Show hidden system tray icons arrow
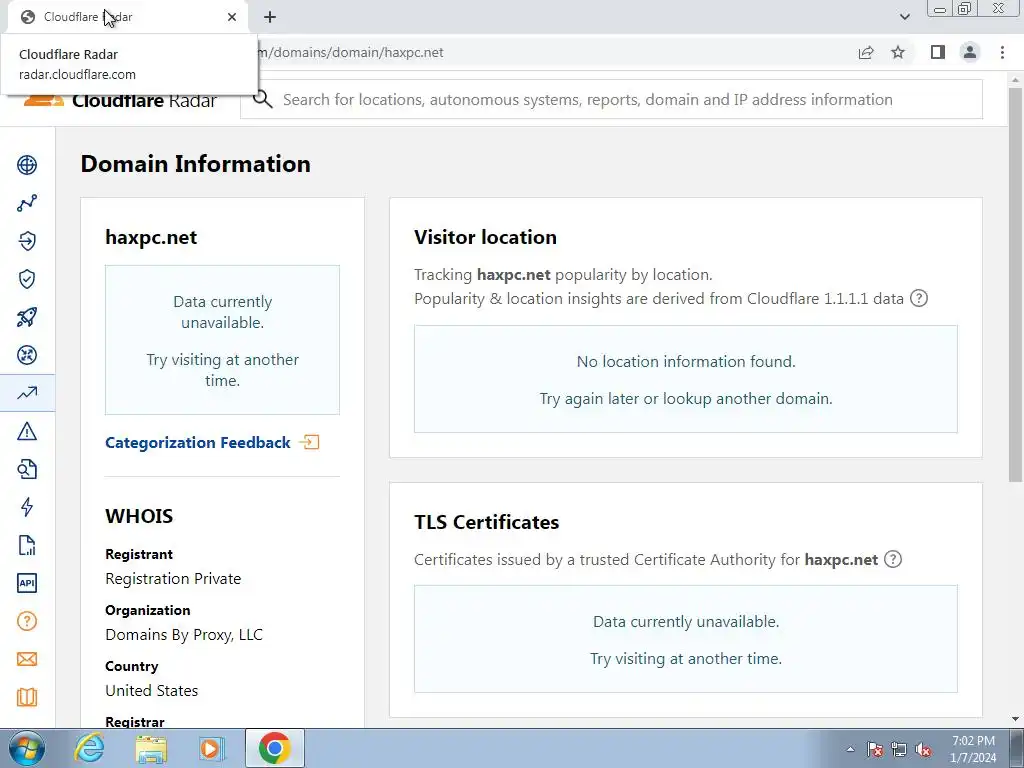Screen dimensions: 1024x768 coord(850,749)
